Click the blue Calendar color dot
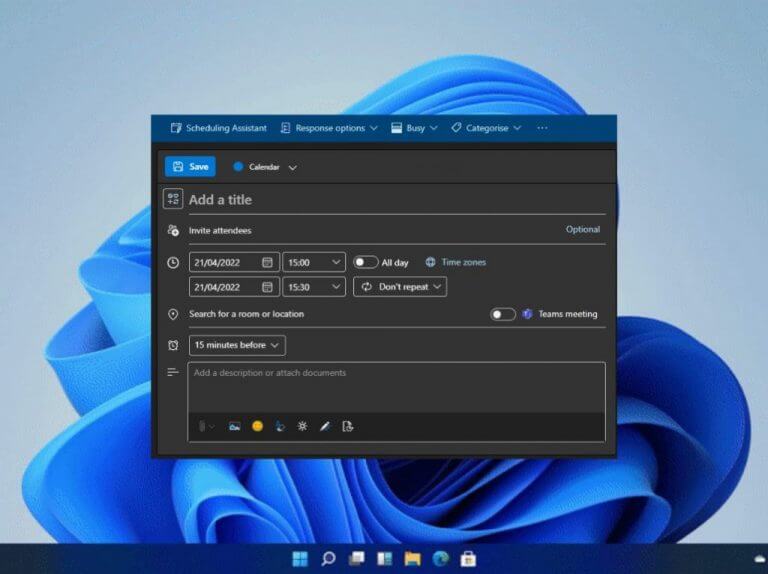The height and width of the screenshot is (574, 768). pos(238,167)
